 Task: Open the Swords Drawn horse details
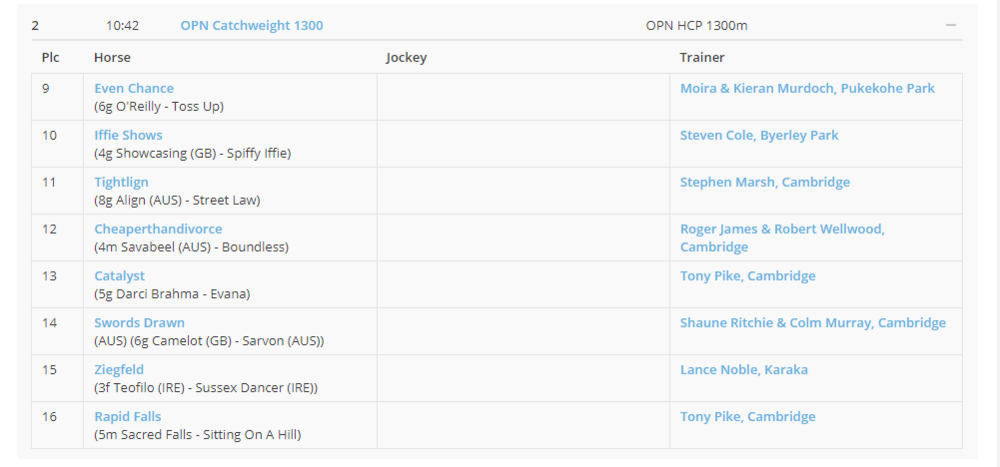tap(139, 323)
